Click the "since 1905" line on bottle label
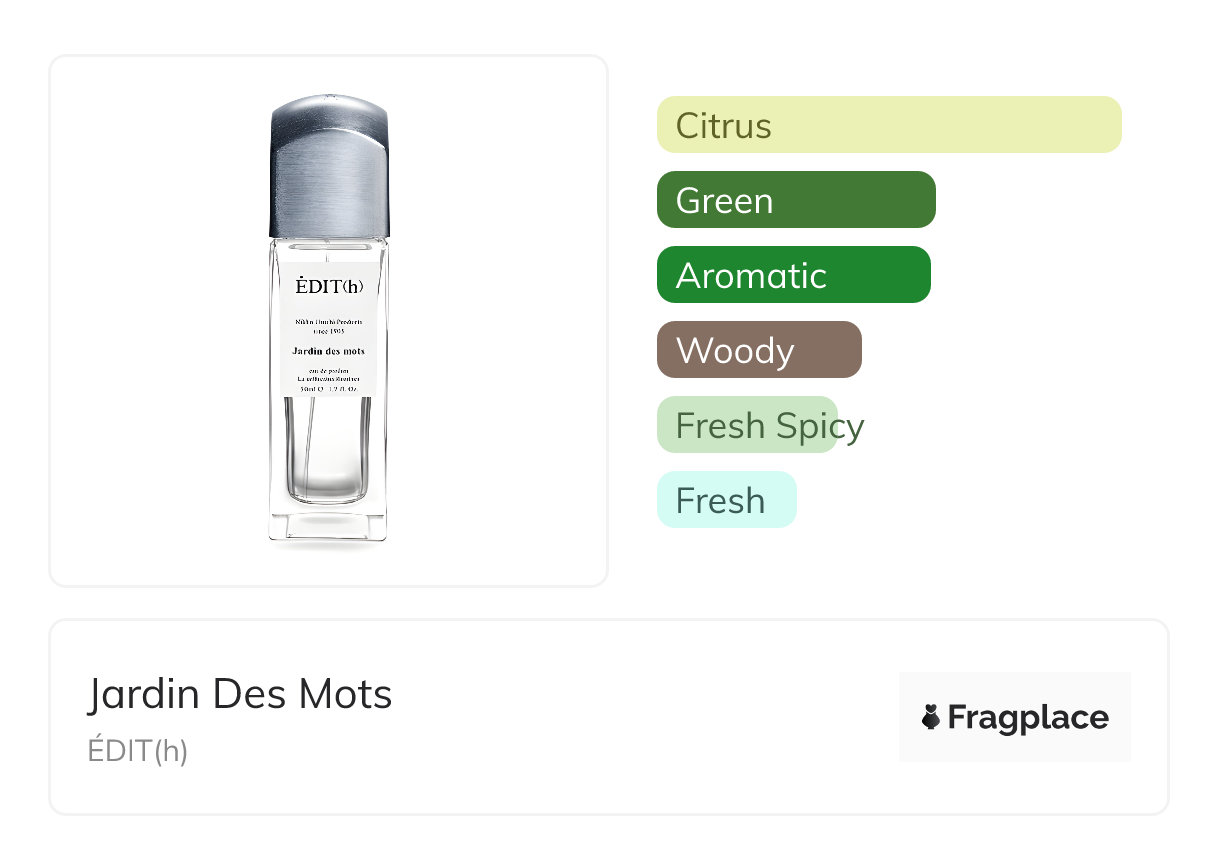Image resolution: width=1218 pixels, height=864 pixels. tap(329, 330)
